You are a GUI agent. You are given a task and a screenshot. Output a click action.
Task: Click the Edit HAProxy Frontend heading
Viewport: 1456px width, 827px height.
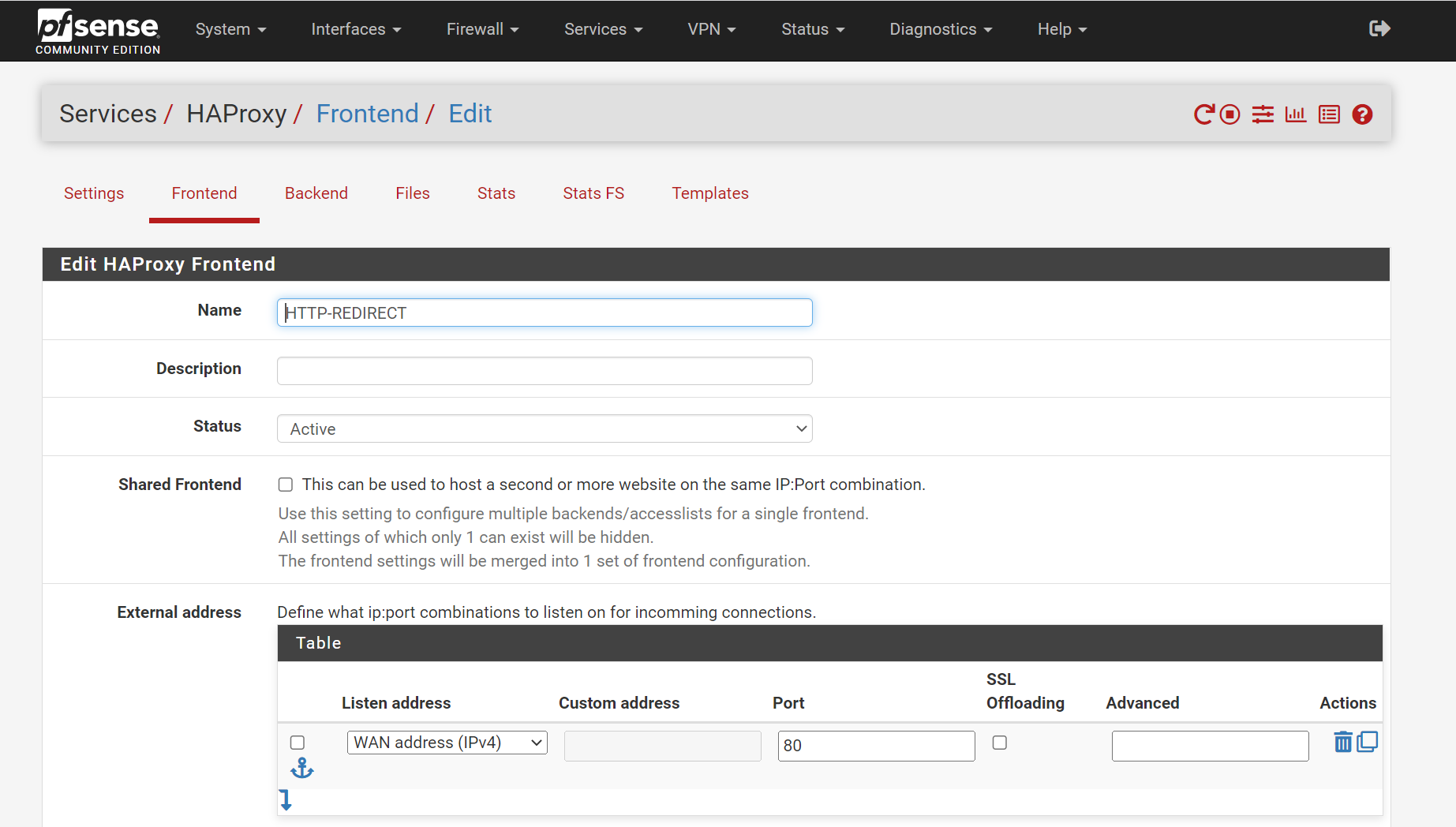[168, 264]
